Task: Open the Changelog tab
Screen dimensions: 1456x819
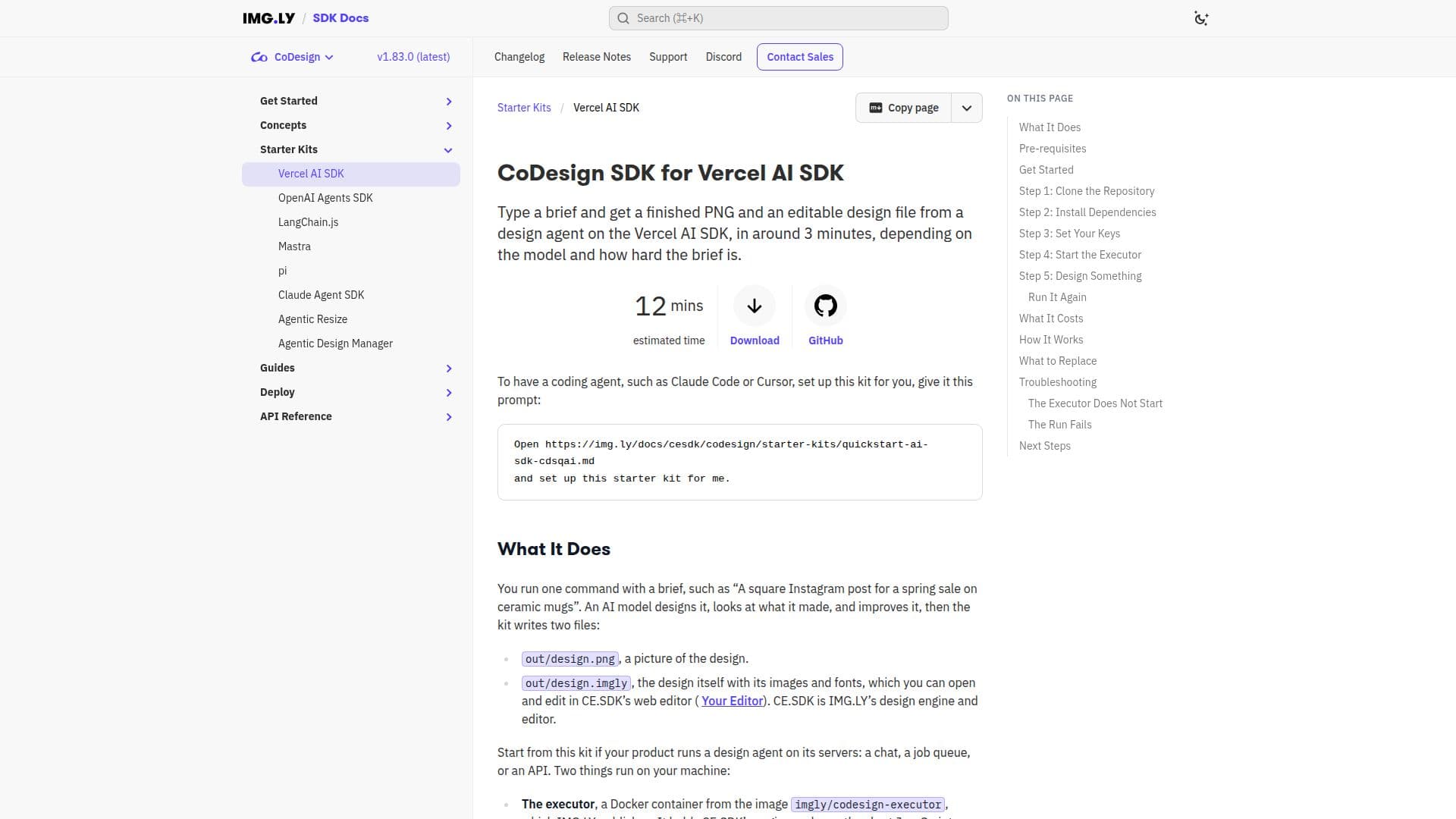Action: click(x=519, y=57)
